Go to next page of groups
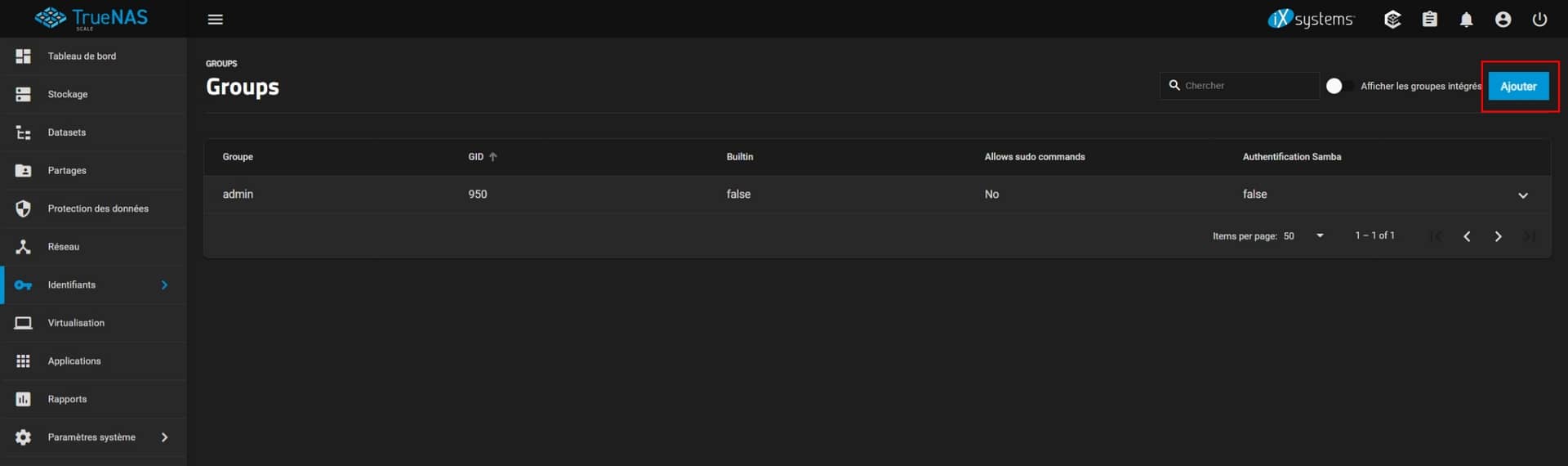 [x=1498, y=236]
